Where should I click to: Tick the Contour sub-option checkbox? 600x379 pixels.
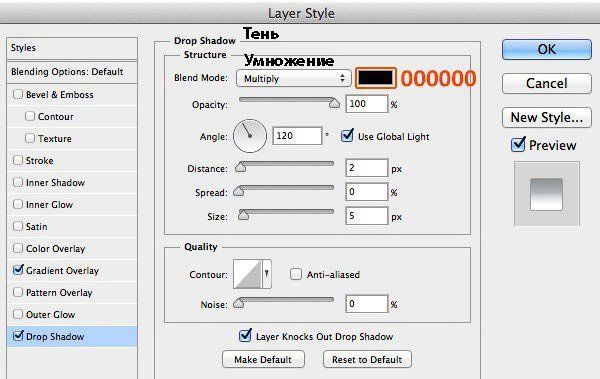click(x=30, y=116)
